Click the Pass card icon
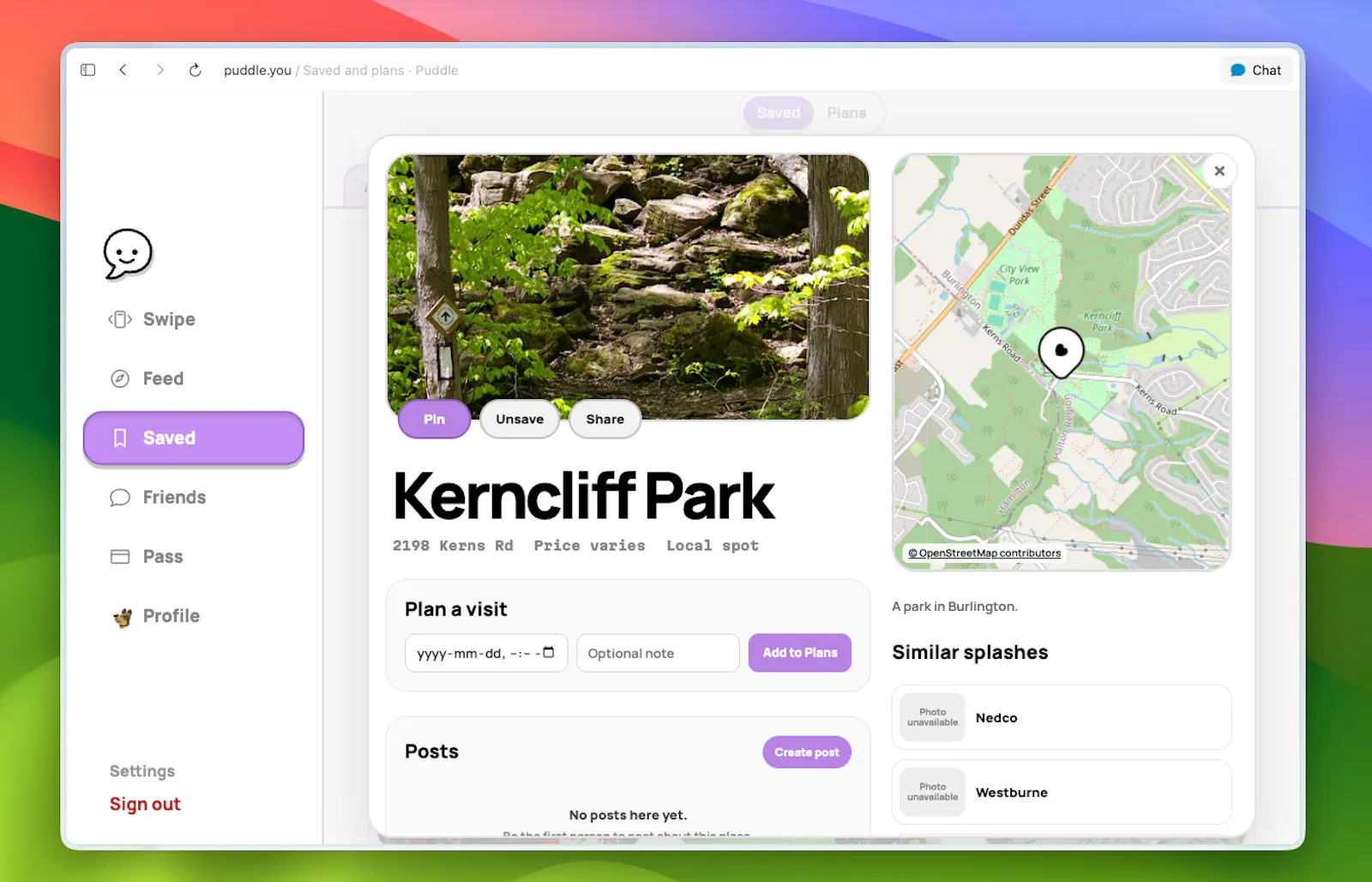The image size is (1372, 882). point(120,557)
